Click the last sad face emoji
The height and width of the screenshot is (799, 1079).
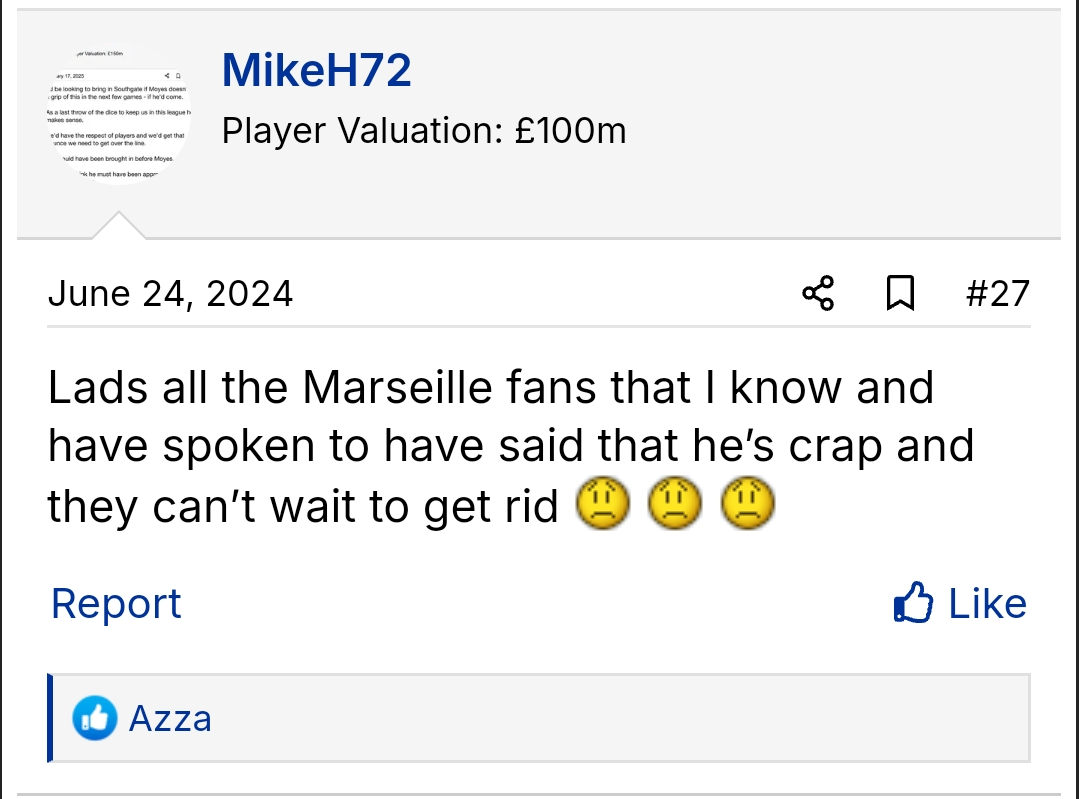[x=747, y=506]
